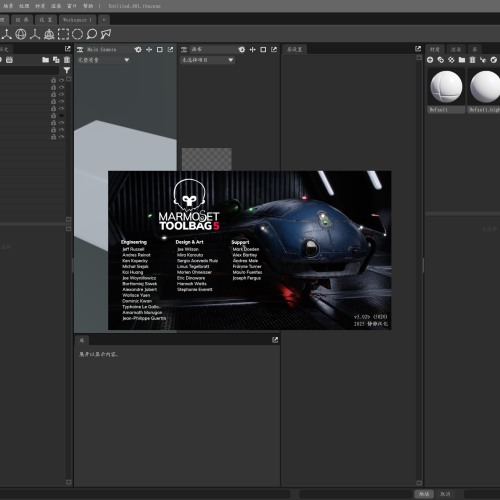Pop out the center settings panel
This screenshot has width=500, height=500.
418,49
